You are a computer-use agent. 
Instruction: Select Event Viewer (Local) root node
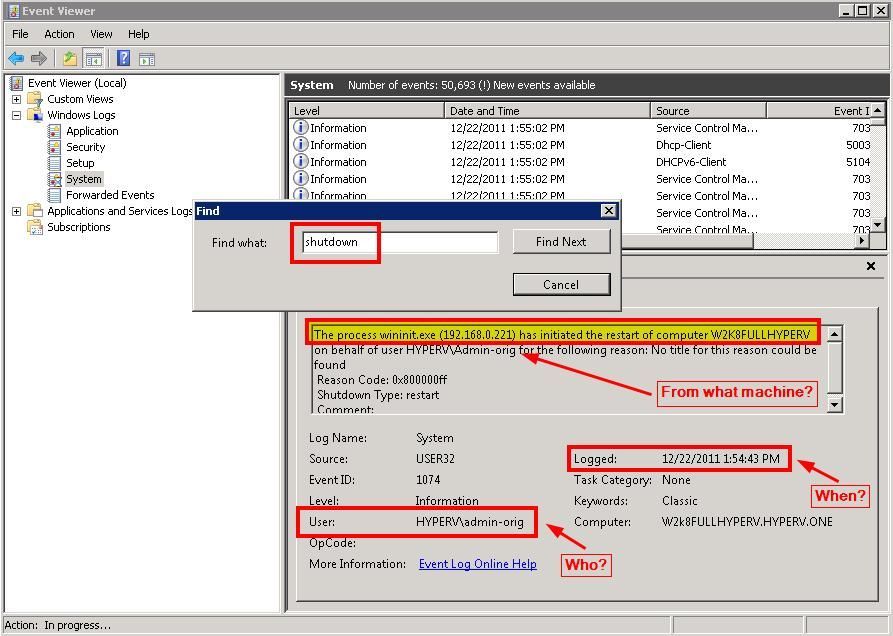click(77, 83)
